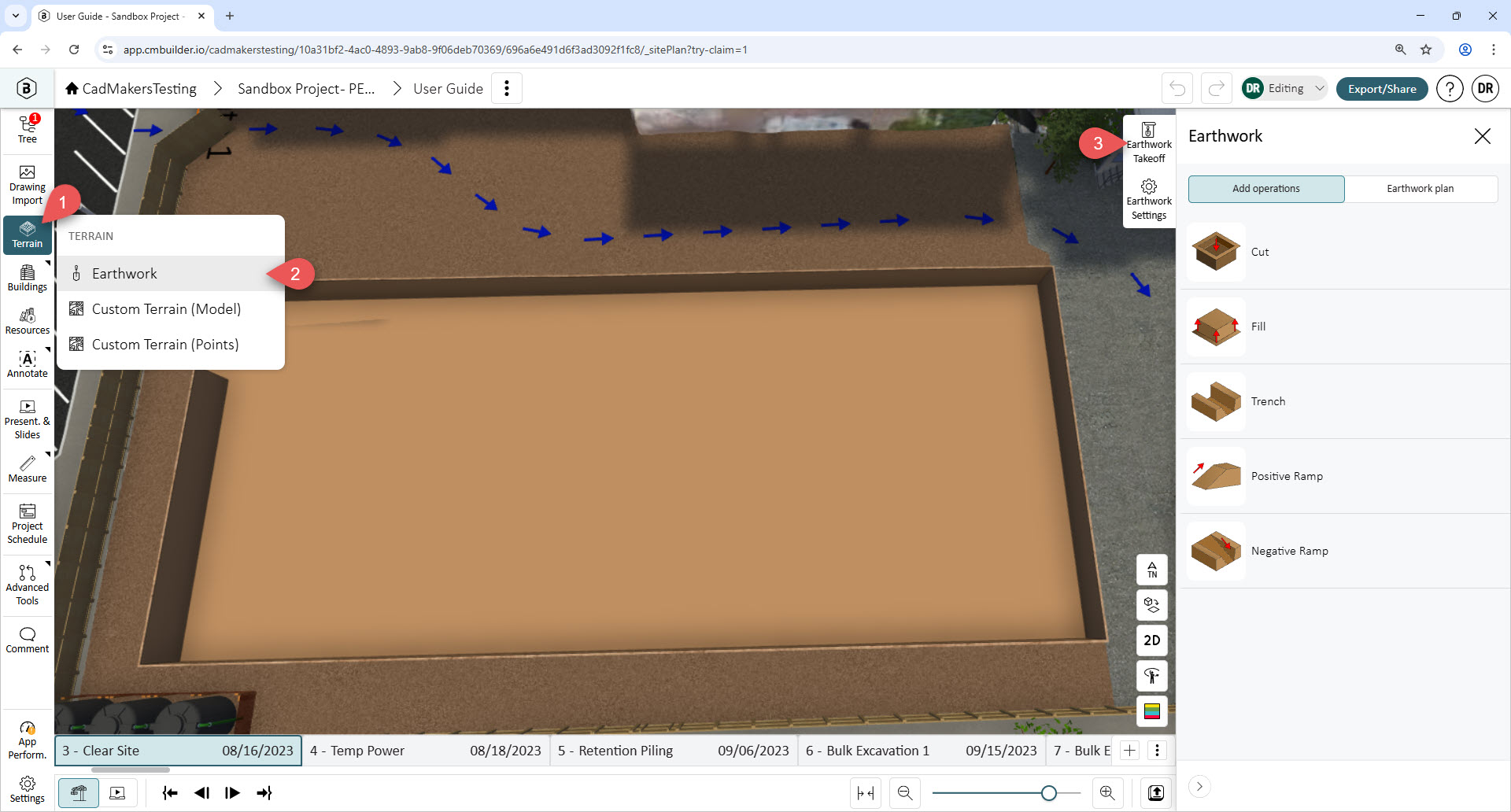Click the color legend icon

point(1152,711)
